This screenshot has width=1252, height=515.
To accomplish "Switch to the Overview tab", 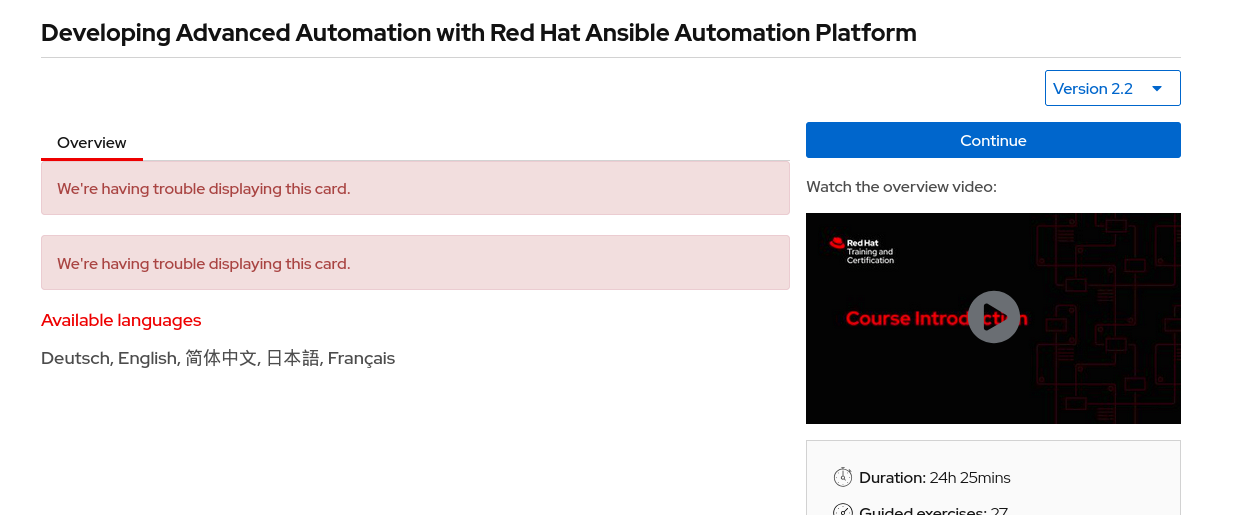I will [92, 142].
